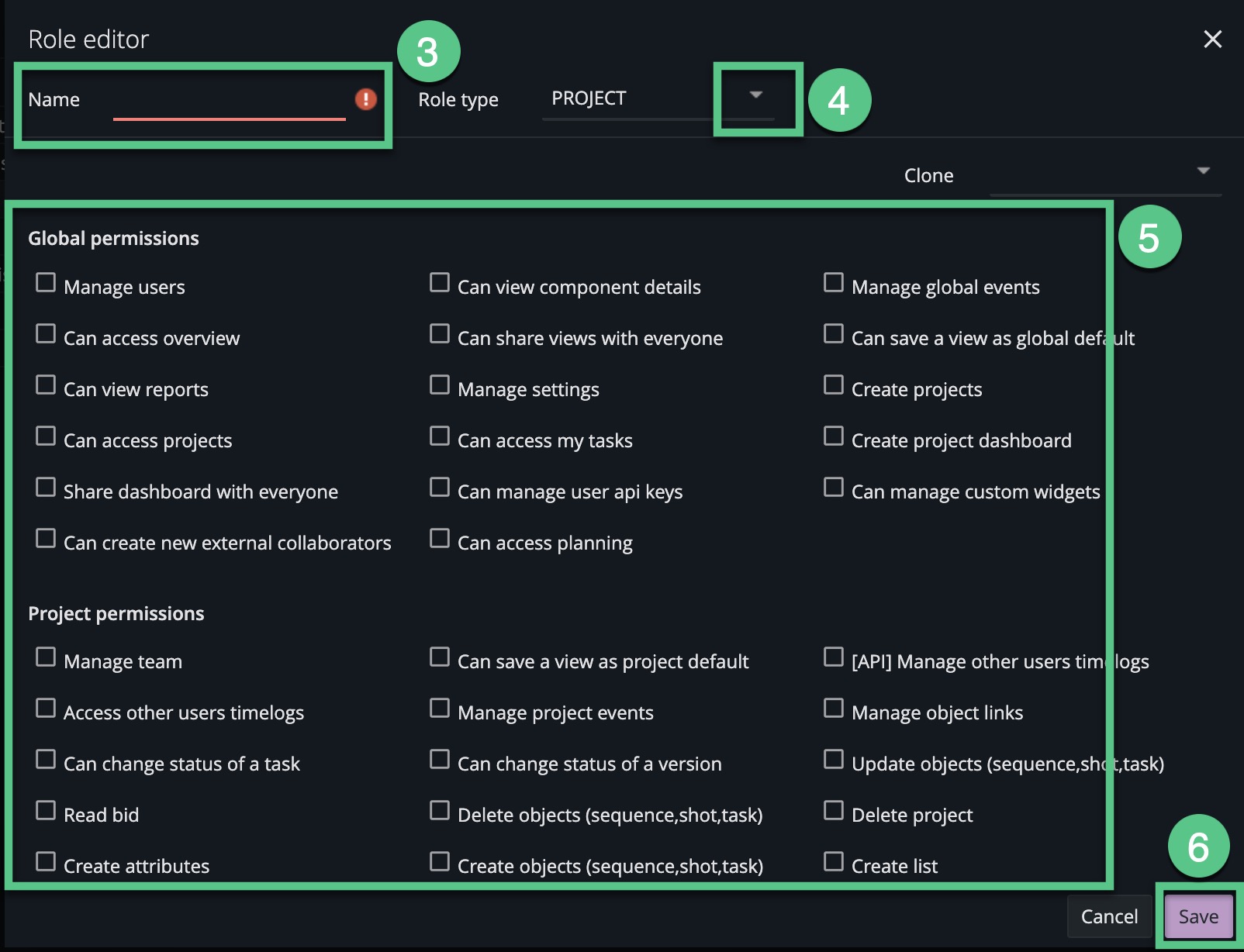The height and width of the screenshot is (952, 1244).
Task: Check Access other users timelogs
Action: click(x=47, y=707)
